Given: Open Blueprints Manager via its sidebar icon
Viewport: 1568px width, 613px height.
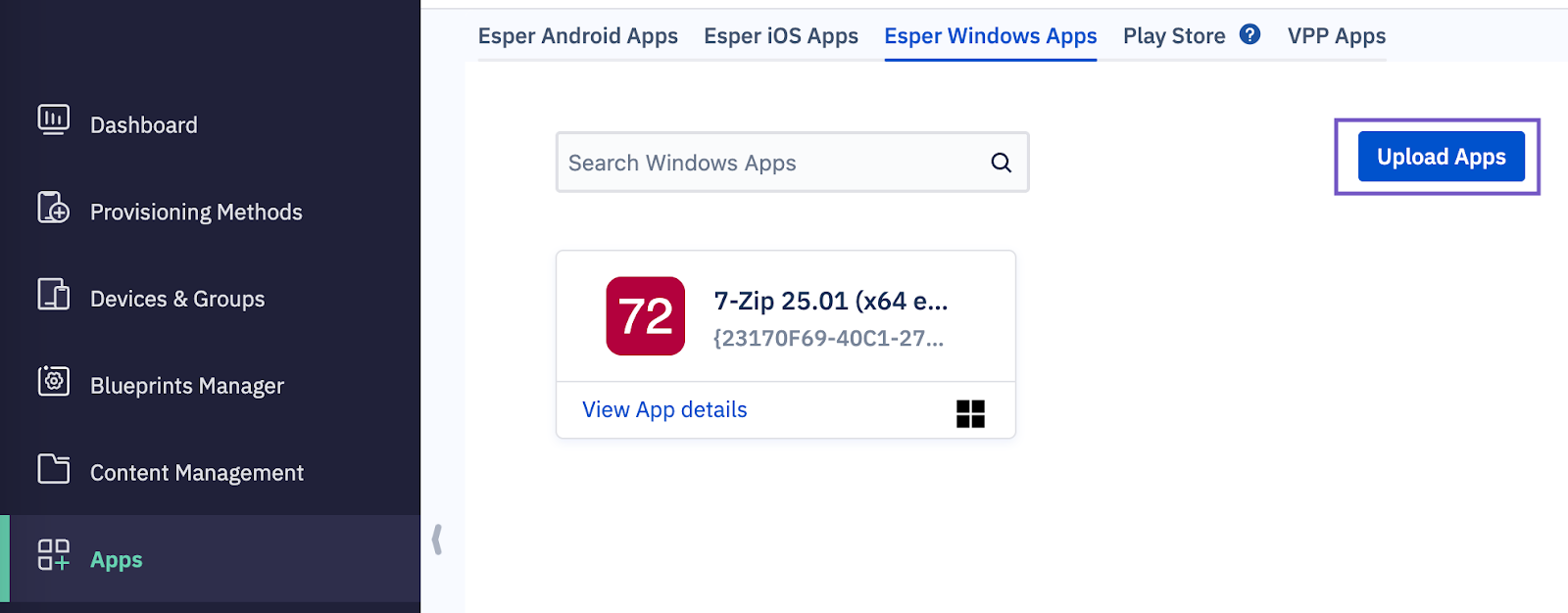Looking at the screenshot, I should (x=53, y=384).
